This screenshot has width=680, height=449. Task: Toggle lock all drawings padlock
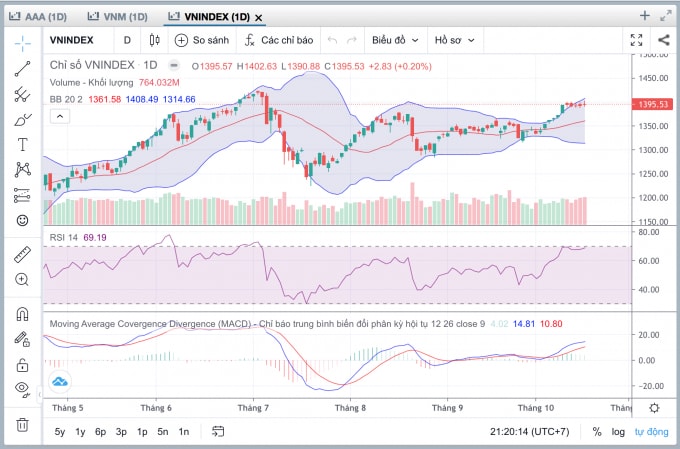click(23, 365)
